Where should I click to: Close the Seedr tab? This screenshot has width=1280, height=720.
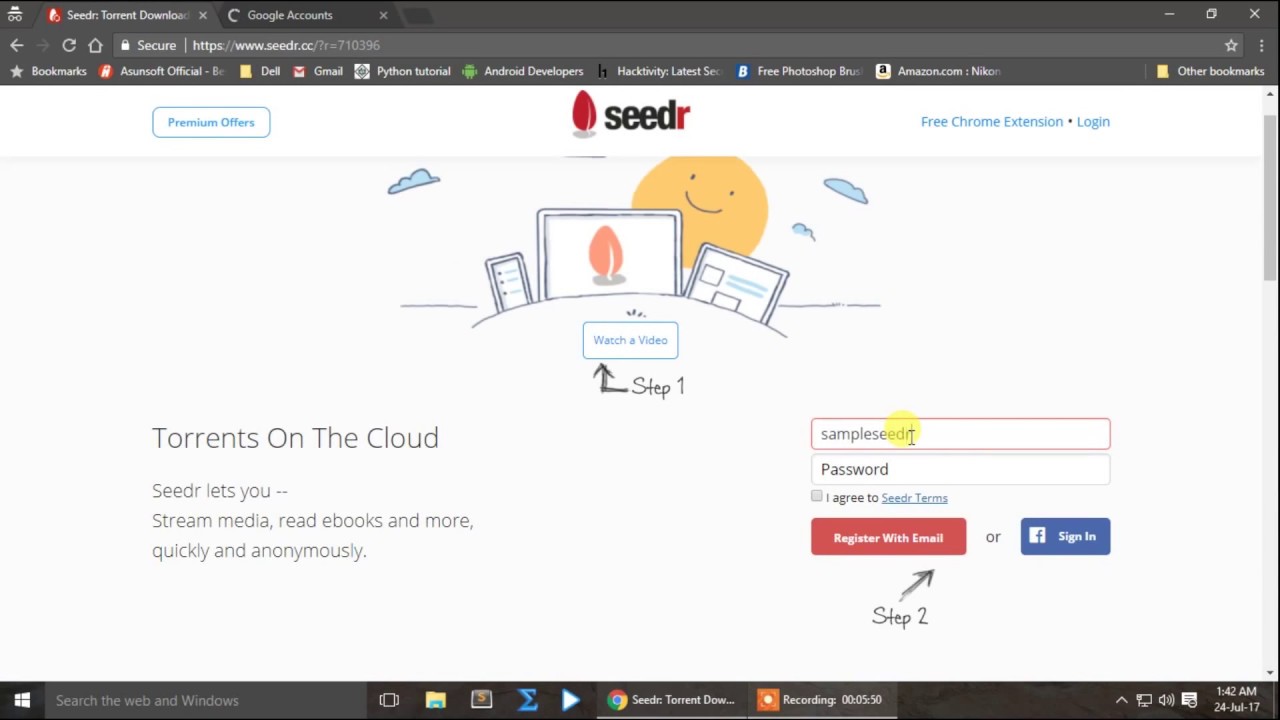201,15
